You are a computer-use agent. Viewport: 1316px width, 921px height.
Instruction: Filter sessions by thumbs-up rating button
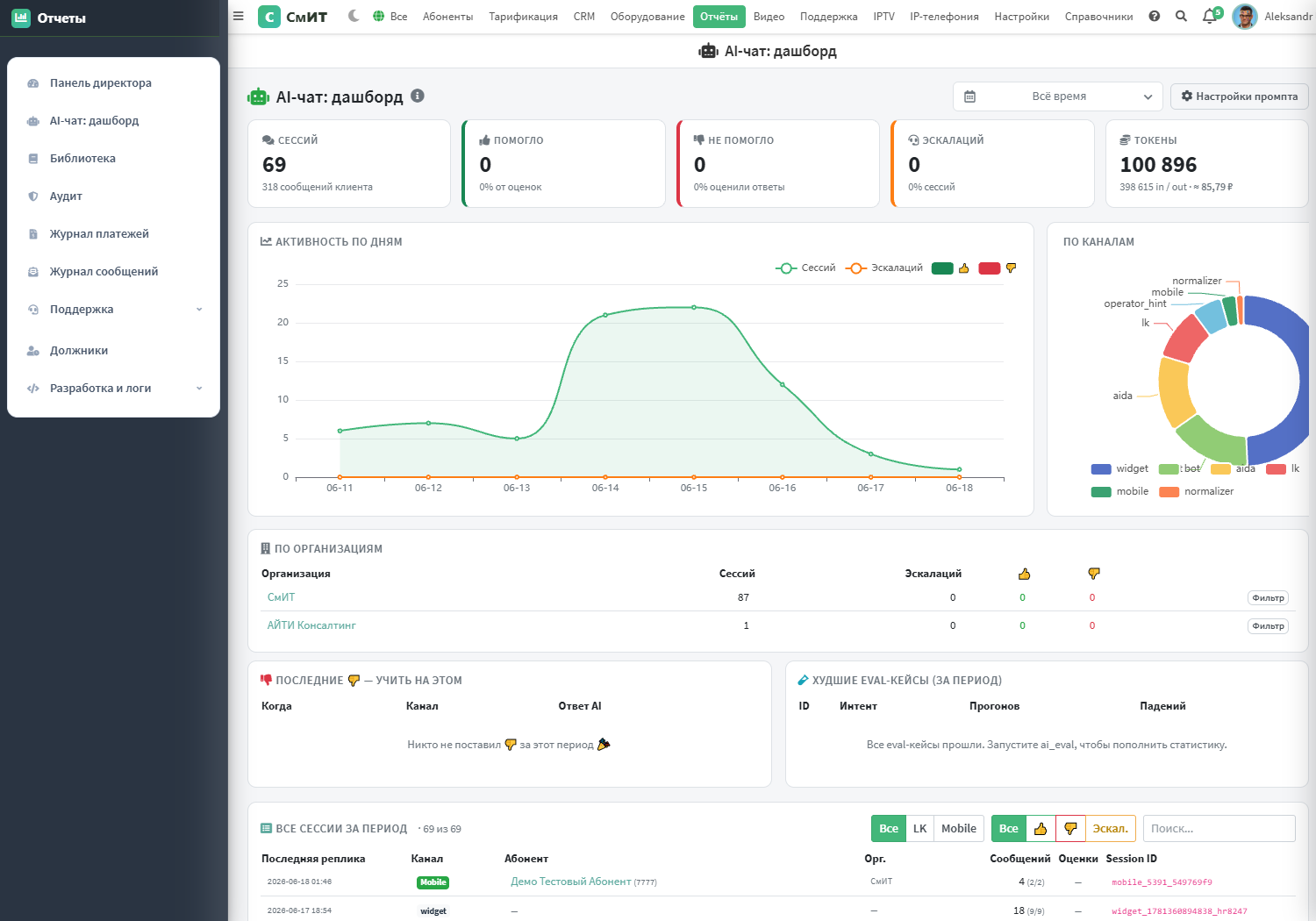(x=1041, y=829)
